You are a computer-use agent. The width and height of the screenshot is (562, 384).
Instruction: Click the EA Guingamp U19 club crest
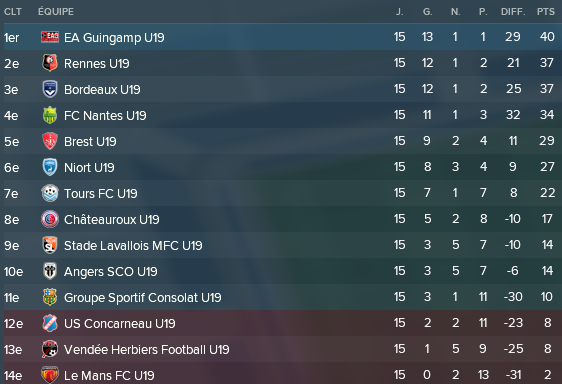click(50, 37)
